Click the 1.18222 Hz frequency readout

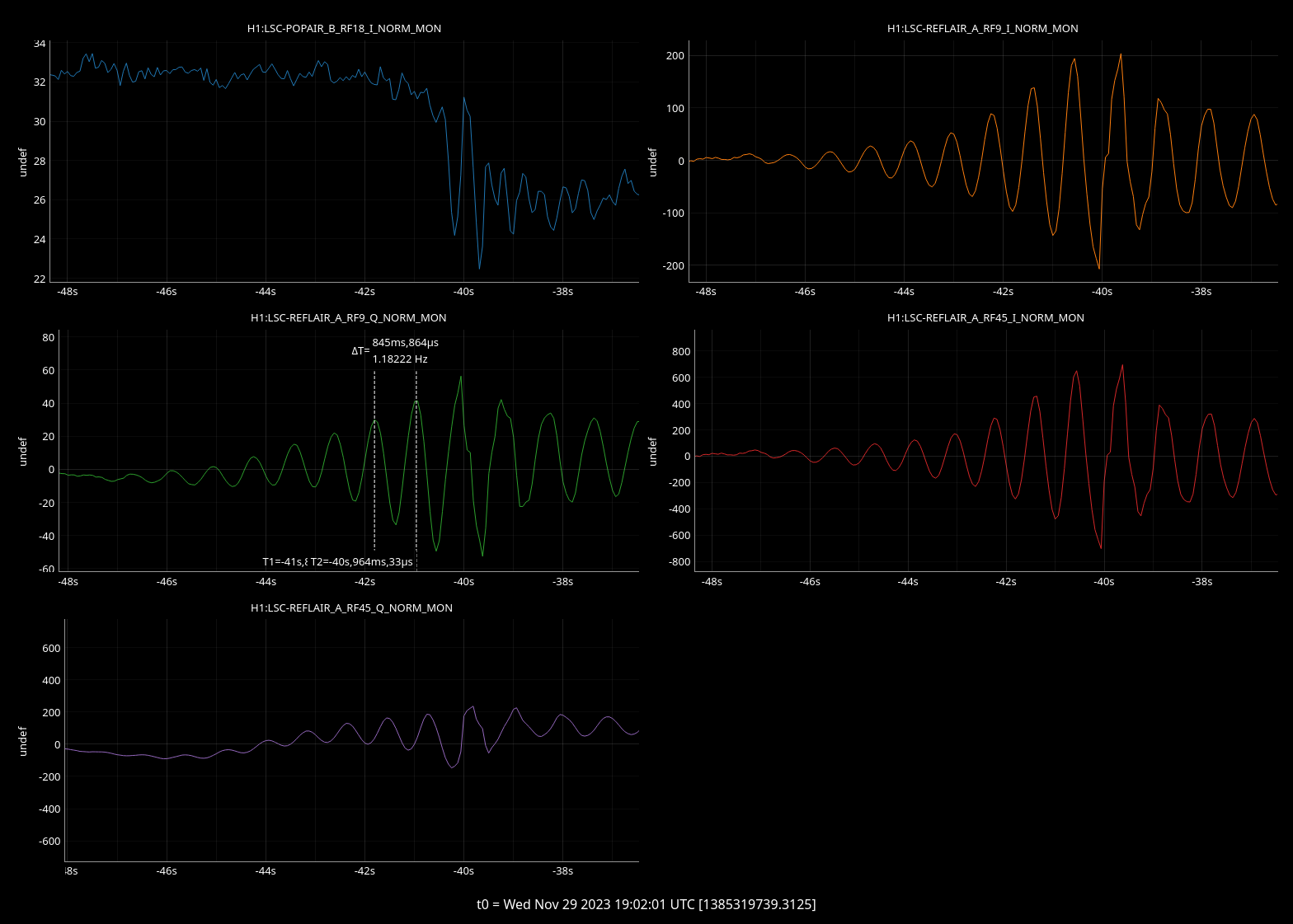click(x=400, y=359)
